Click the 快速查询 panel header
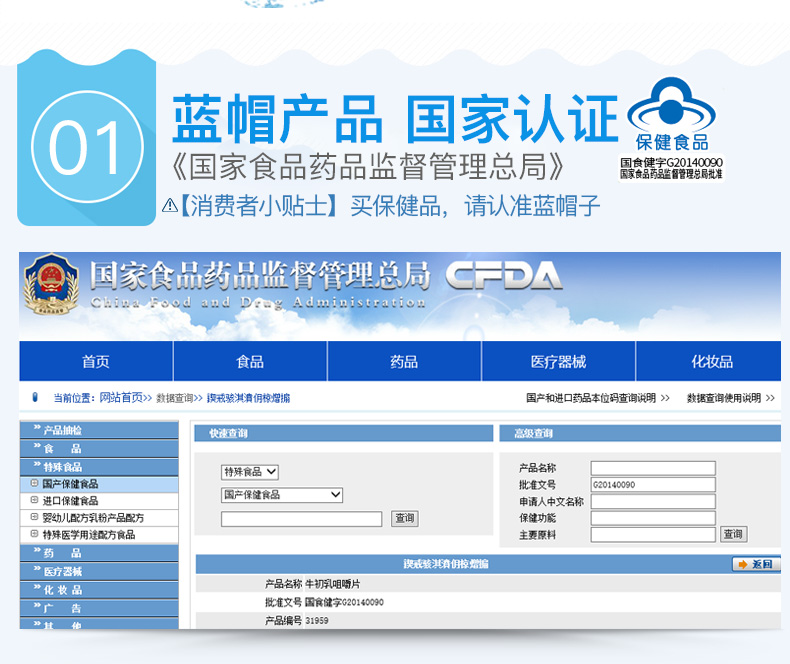This screenshot has width=790, height=664. pyautogui.click(x=344, y=433)
